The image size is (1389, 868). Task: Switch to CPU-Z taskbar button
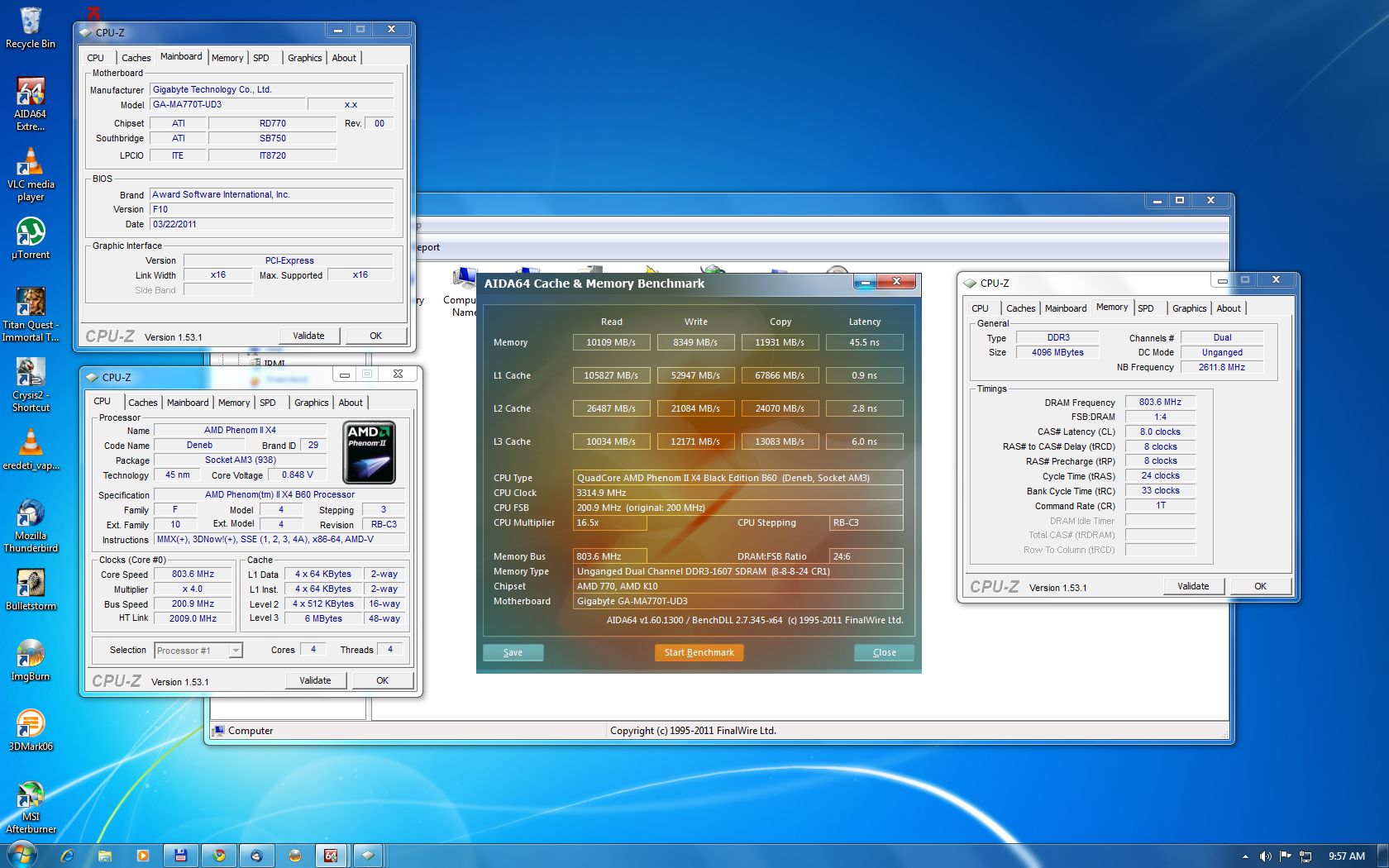pos(368,856)
